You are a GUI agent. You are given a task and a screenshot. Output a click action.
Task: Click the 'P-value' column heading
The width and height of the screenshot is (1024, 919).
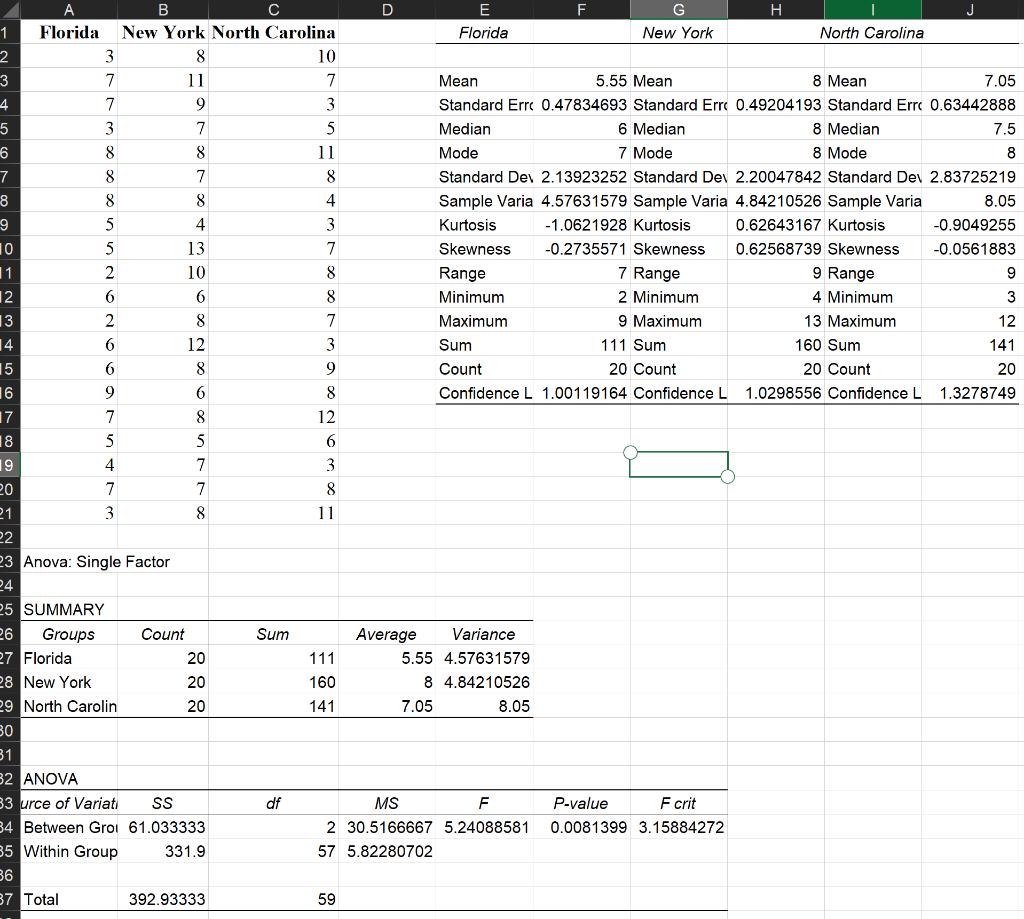(581, 803)
